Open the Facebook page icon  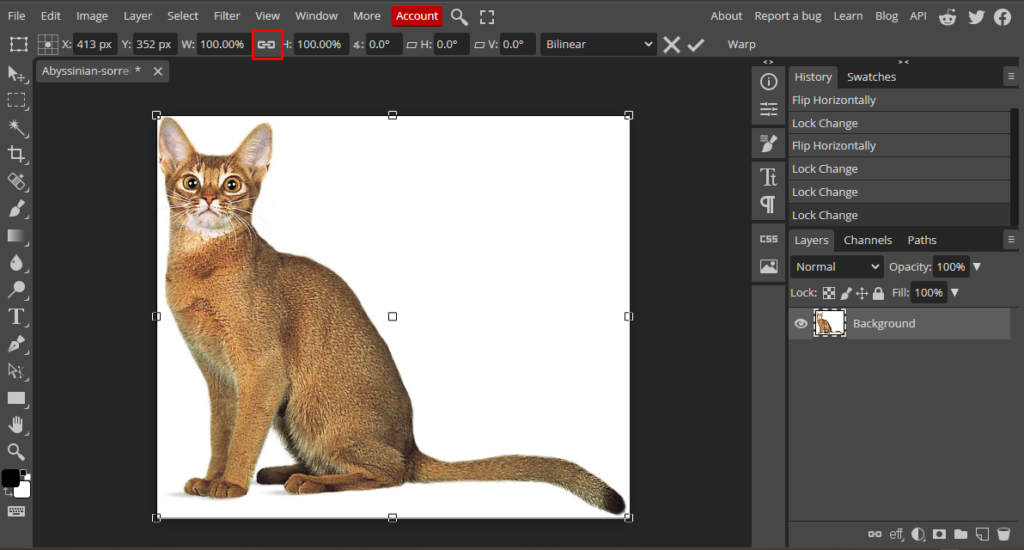click(x=1002, y=17)
